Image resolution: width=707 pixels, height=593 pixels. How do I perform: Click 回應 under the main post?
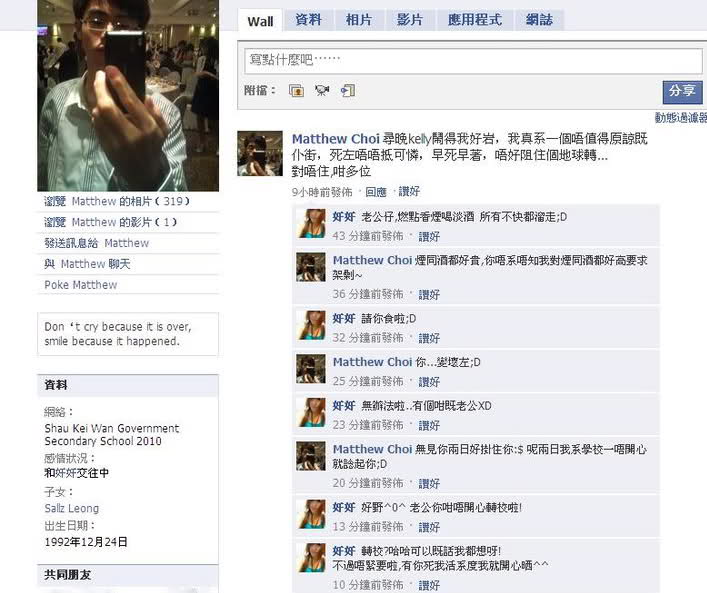[376, 192]
